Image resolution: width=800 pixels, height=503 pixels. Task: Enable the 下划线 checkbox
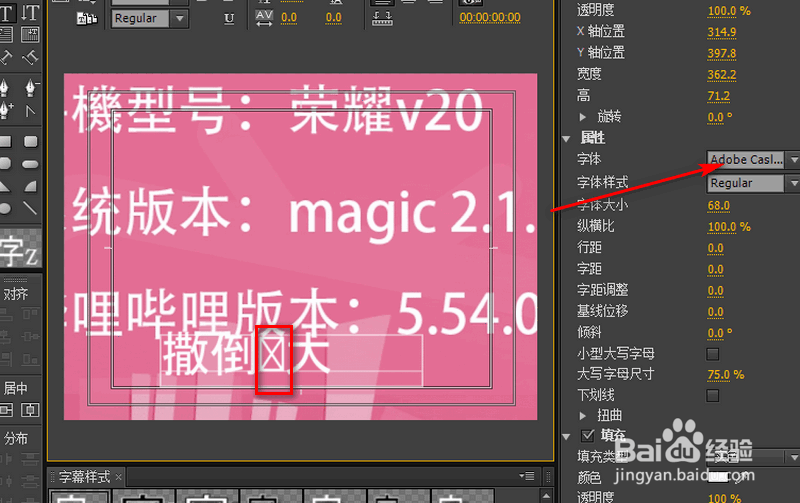coord(713,395)
